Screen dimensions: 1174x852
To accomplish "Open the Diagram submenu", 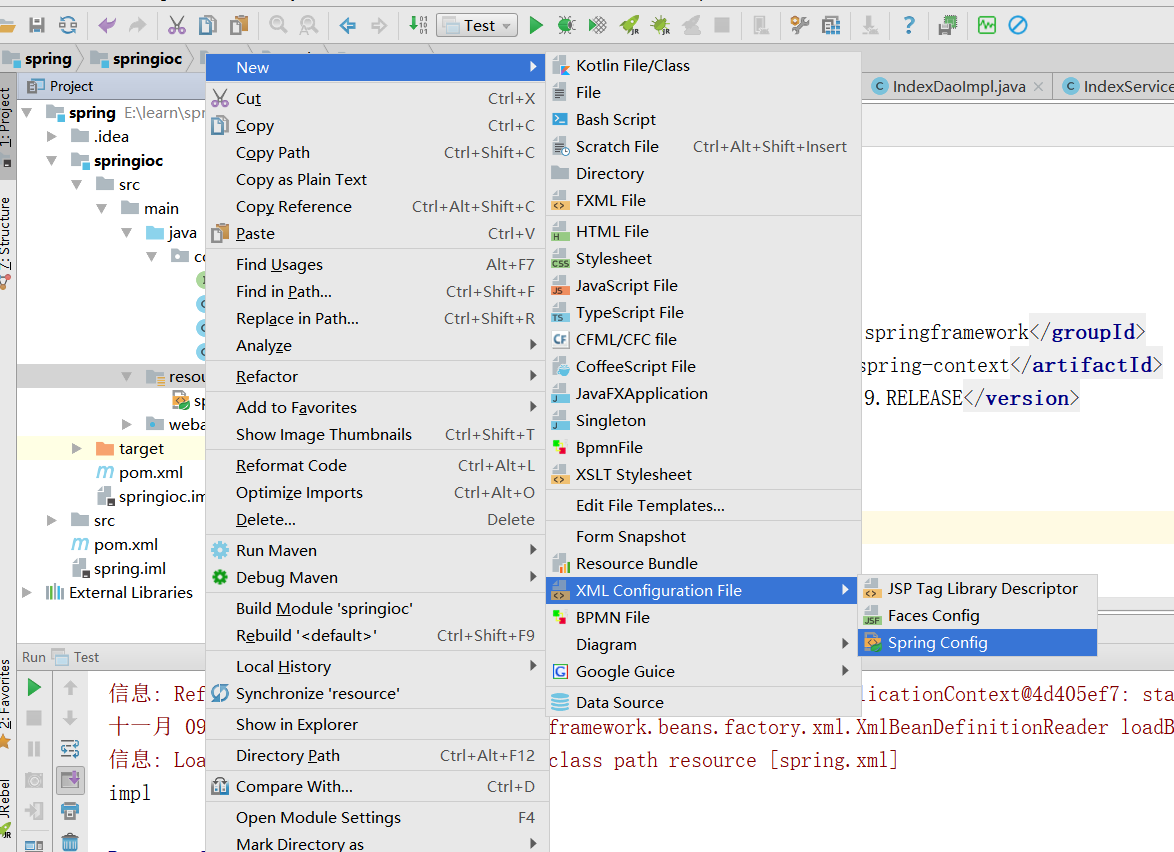I will click(703, 645).
